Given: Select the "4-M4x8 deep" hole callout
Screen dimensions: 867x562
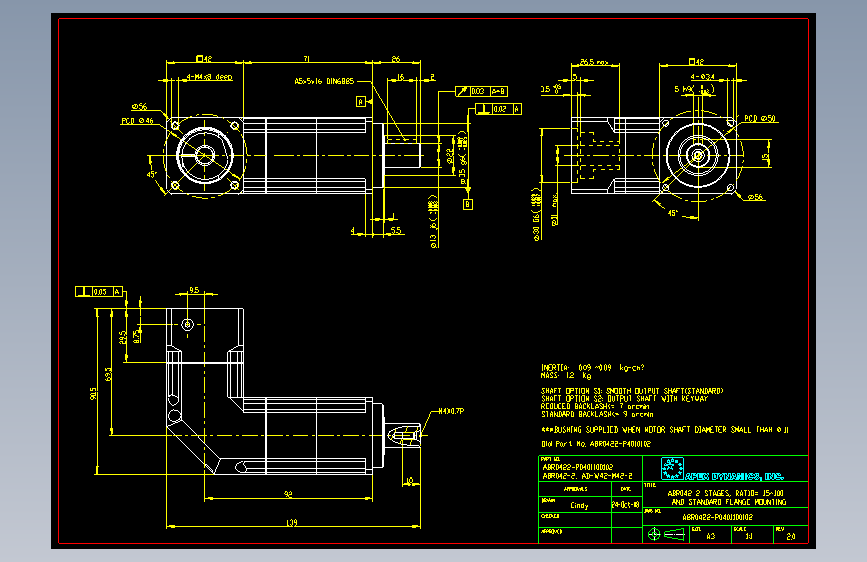Looking at the screenshot, I should coord(209,77).
